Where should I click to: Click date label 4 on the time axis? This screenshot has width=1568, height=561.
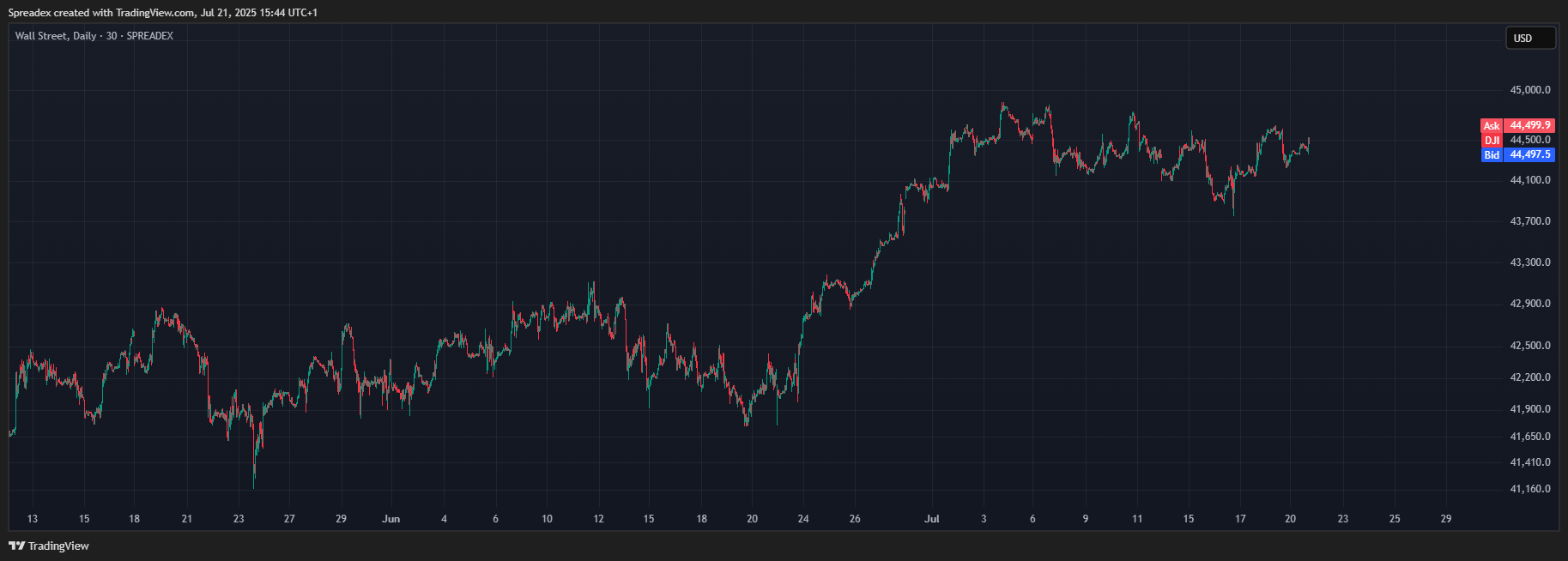444,519
